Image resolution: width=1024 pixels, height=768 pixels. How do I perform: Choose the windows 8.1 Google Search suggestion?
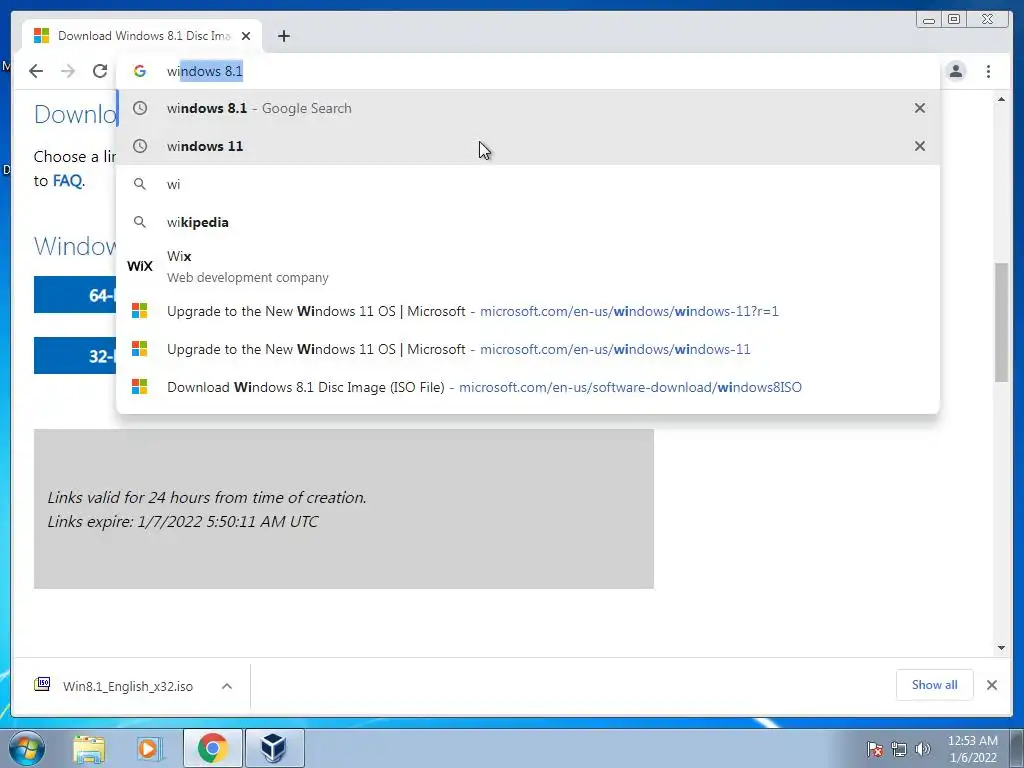[x=528, y=108]
